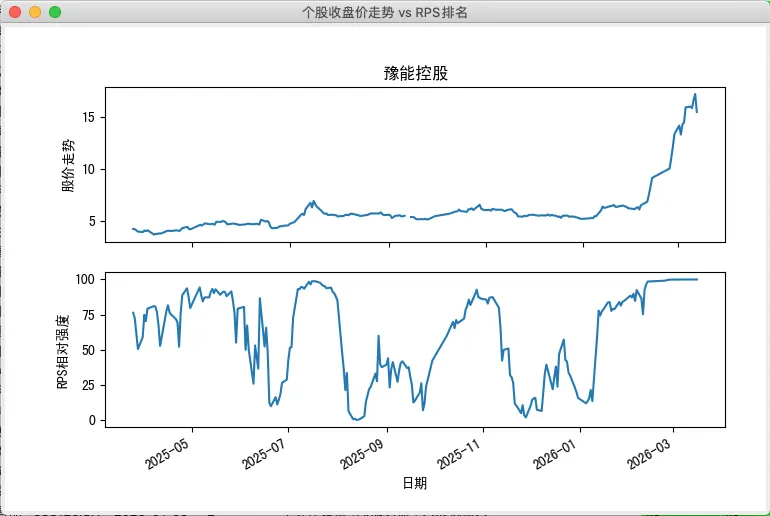Click the RPS axis value '100'
Image resolution: width=770 pixels, height=516 pixels.
[85, 279]
